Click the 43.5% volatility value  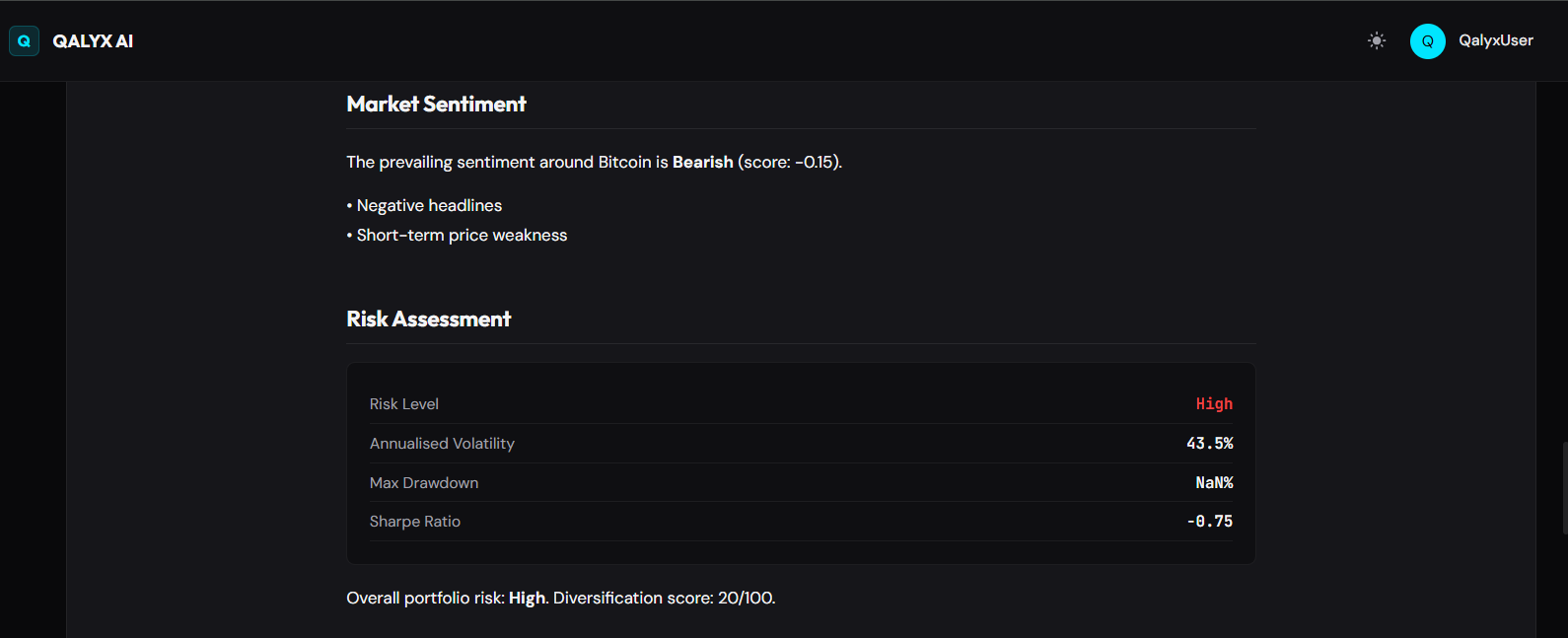1210,444
